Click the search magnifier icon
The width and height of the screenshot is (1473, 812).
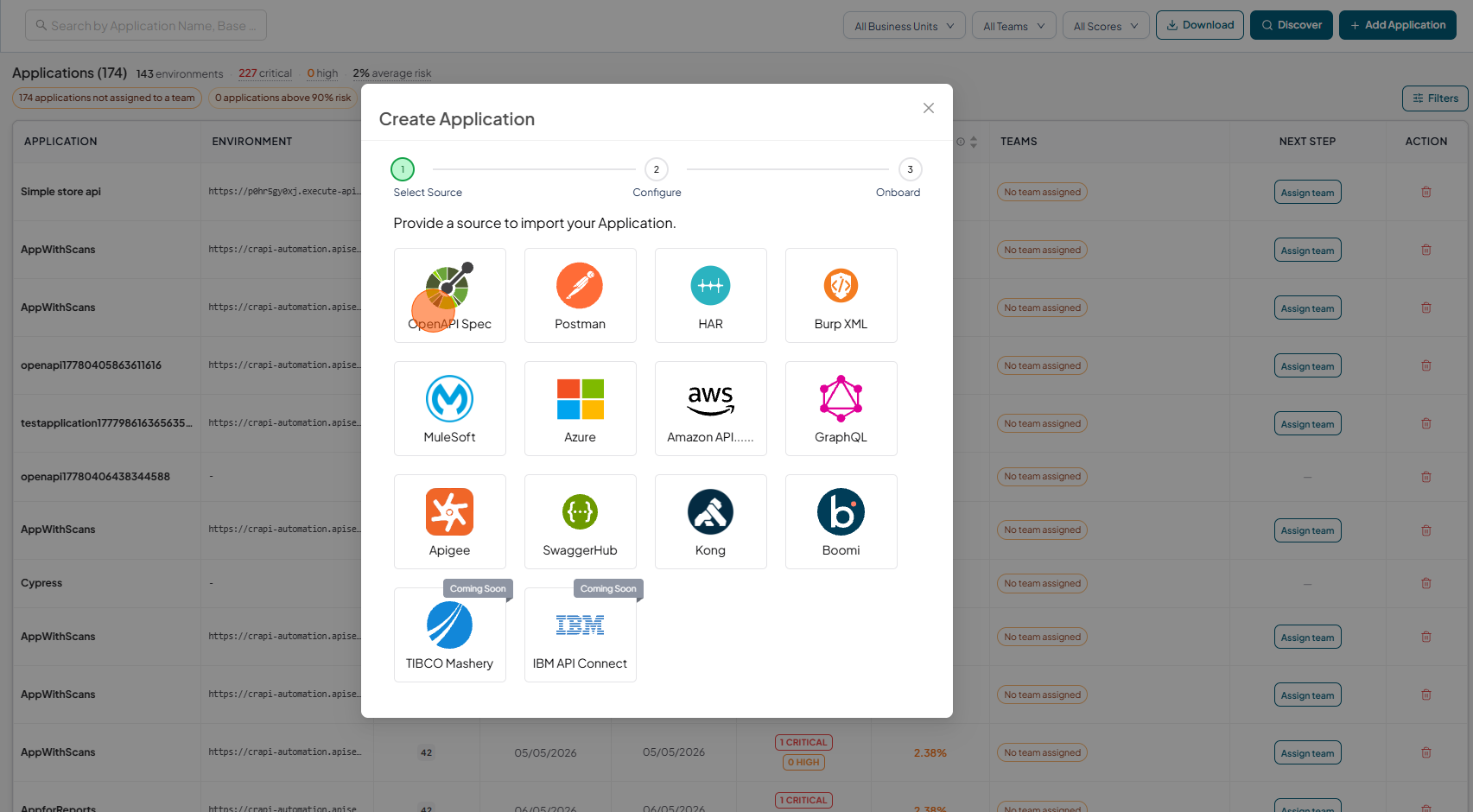point(41,25)
